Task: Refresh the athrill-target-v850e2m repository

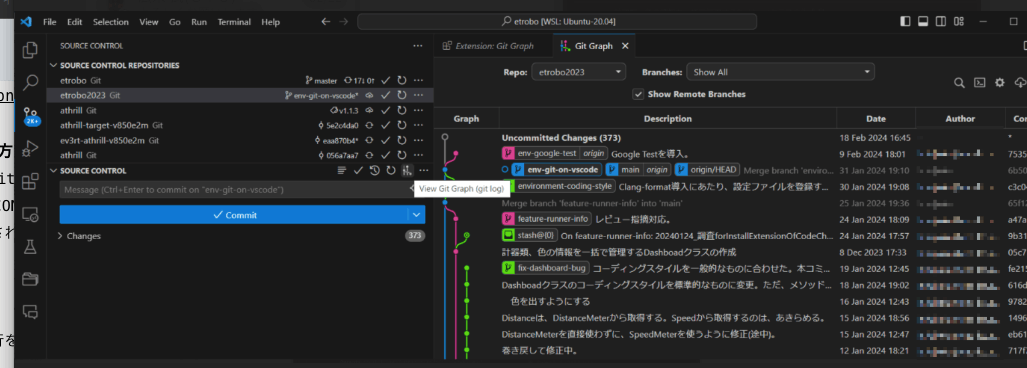Action: coord(401,126)
